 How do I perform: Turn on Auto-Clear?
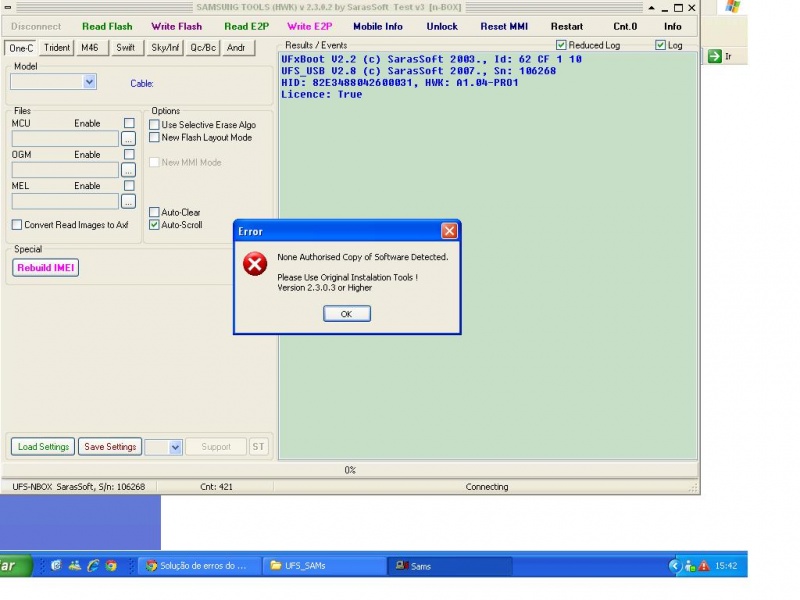coord(154,212)
